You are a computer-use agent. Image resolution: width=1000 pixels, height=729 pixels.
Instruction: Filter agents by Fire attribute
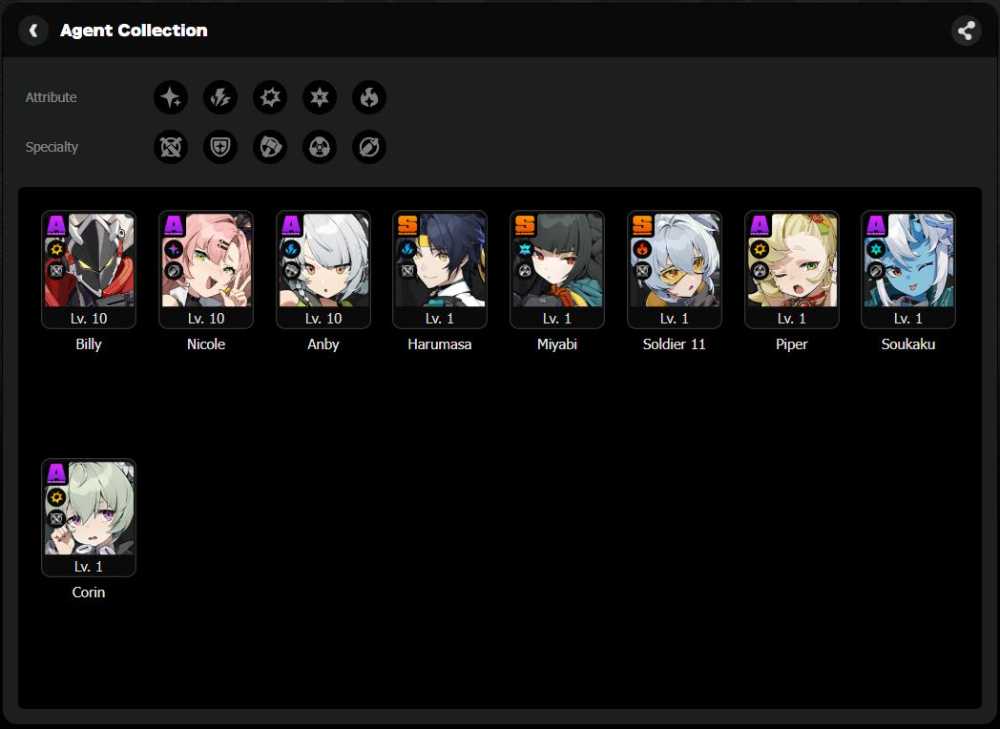[x=369, y=98]
